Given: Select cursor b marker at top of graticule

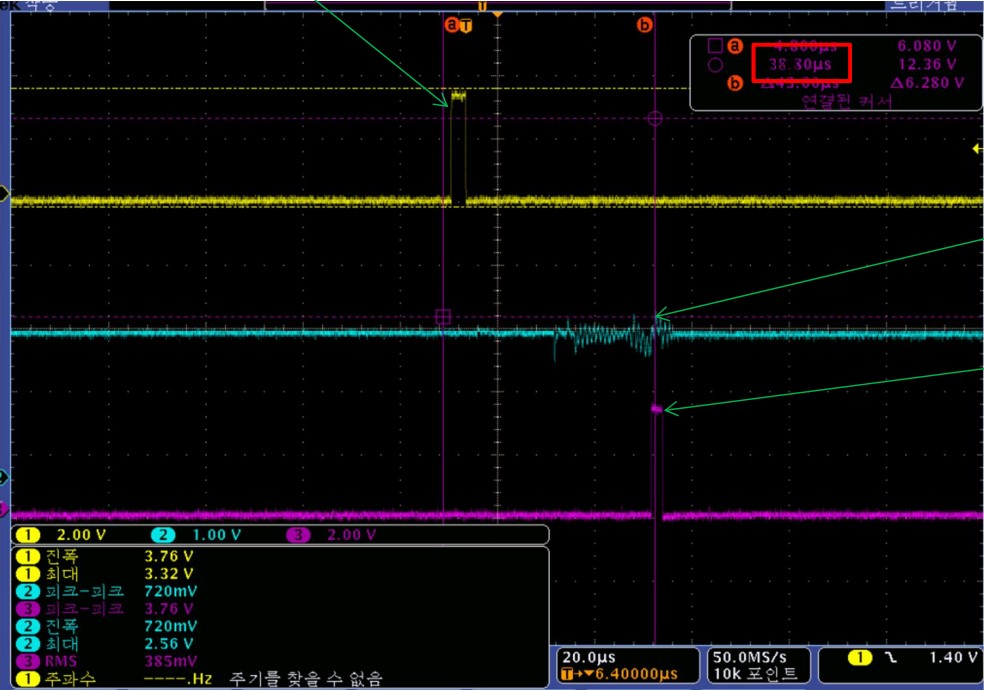Looking at the screenshot, I should coord(644,25).
